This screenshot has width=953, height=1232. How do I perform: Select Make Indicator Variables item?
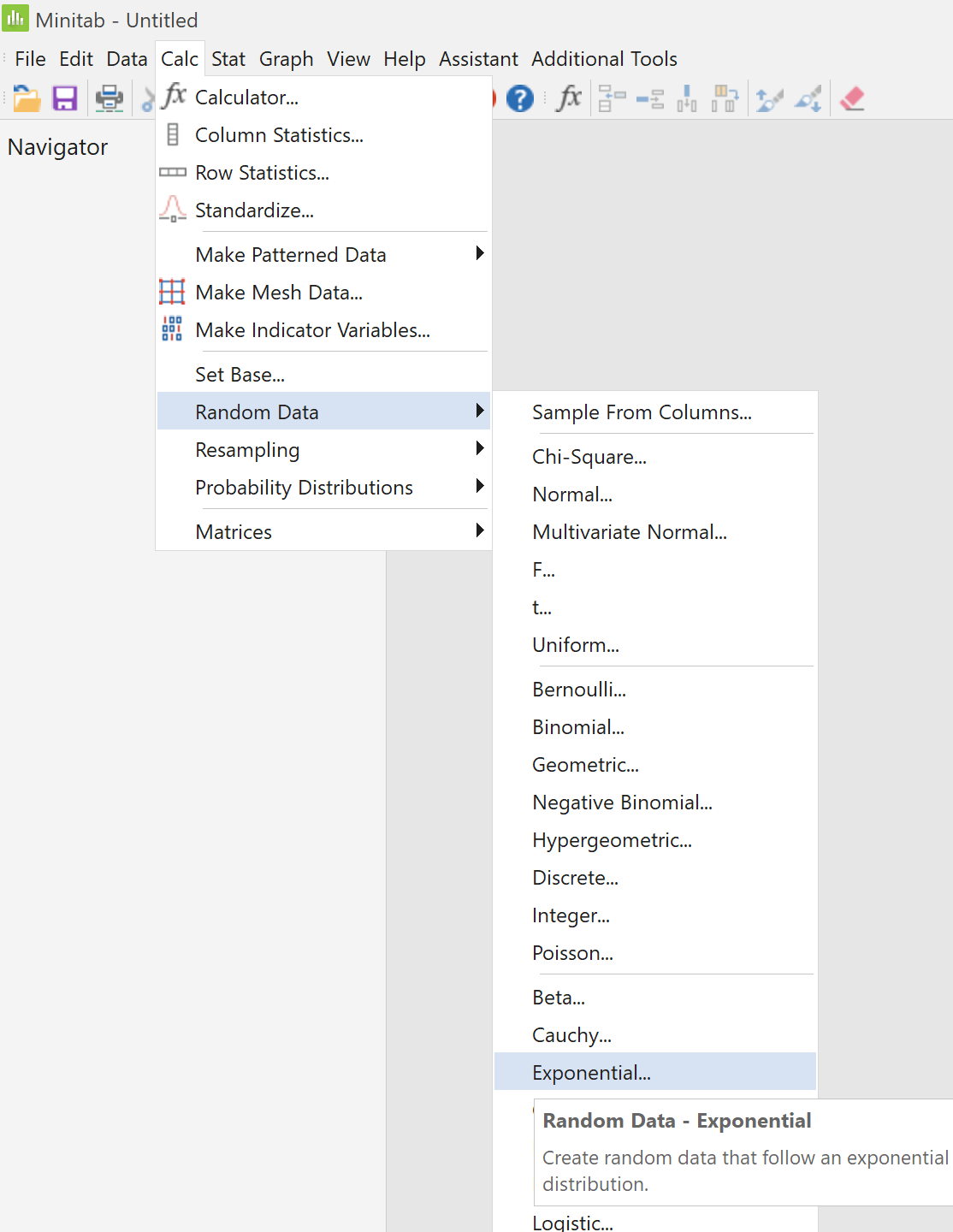click(x=323, y=330)
